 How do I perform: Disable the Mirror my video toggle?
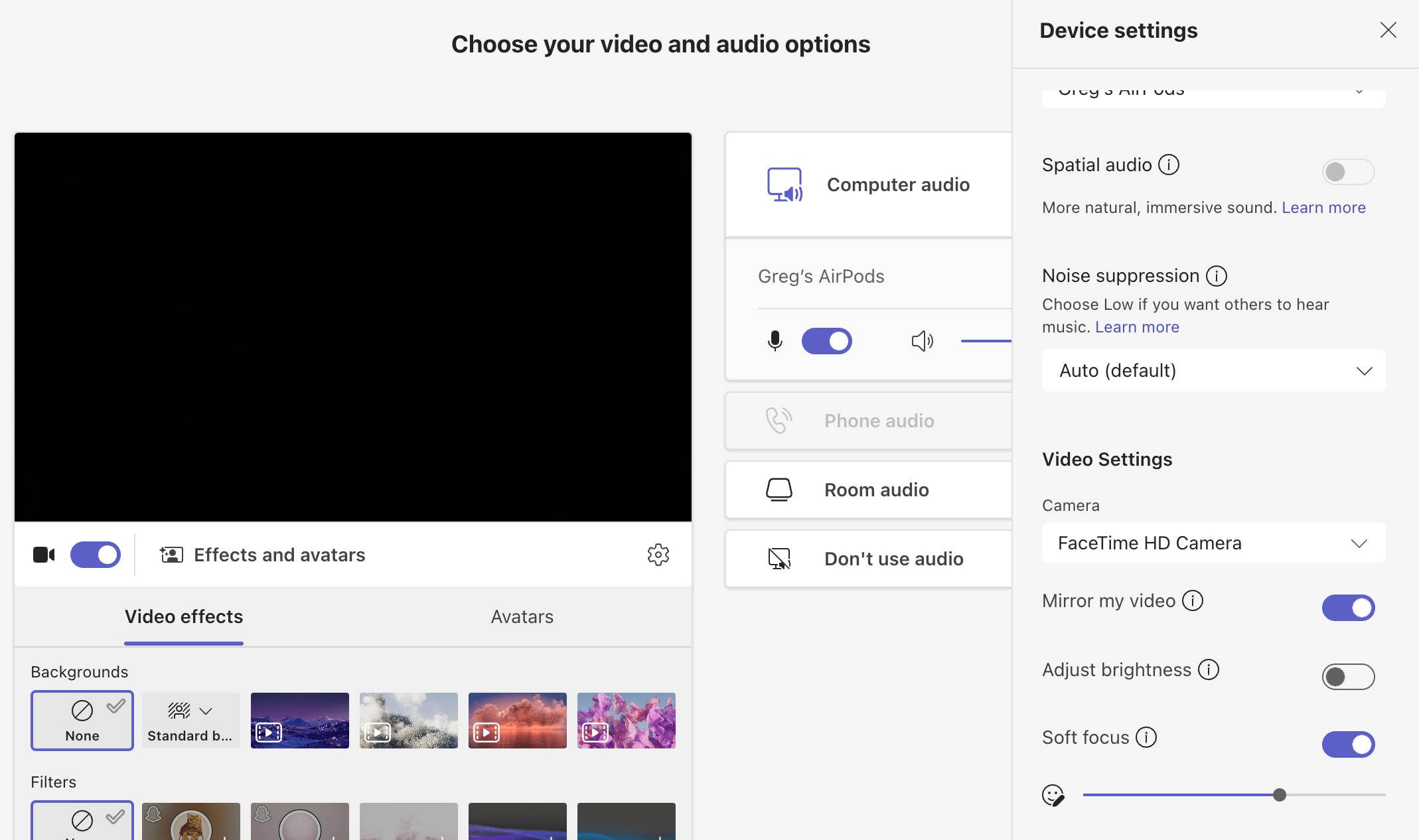(1348, 608)
